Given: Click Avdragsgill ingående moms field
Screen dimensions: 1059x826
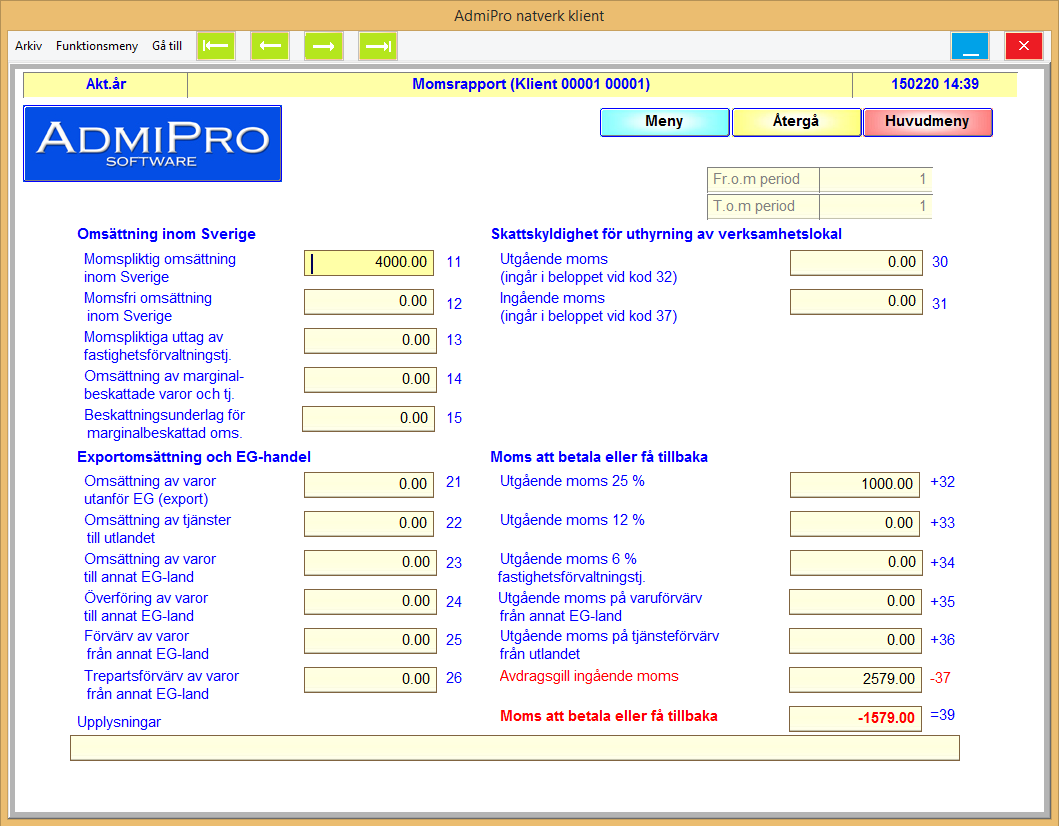Looking at the screenshot, I should (x=855, y=679).
